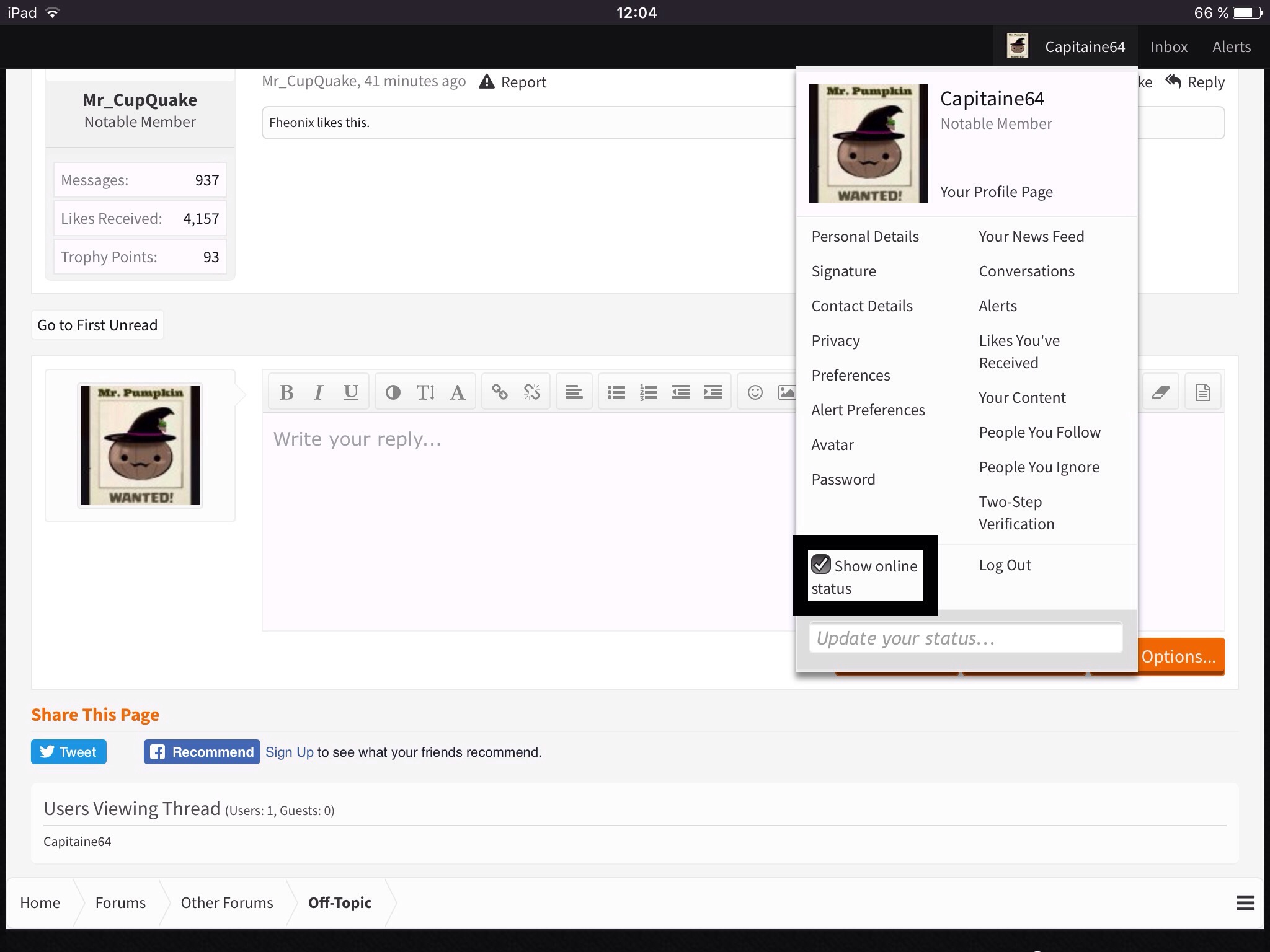Image resolution: width=1270 pixels, height=952 pixels.
Task: Open Conversations from the account menu
Action: [1027, 271]
